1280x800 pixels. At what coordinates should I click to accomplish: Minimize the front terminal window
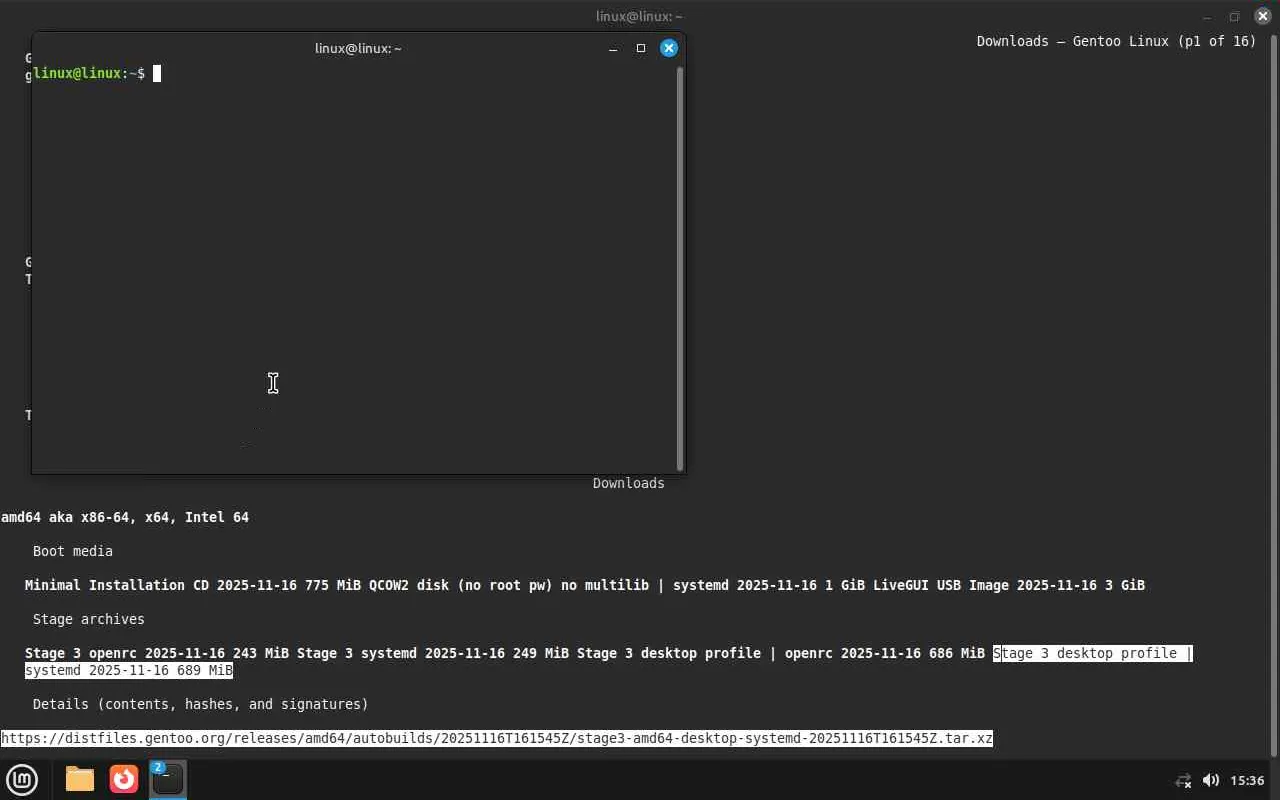tap(613, 48)
